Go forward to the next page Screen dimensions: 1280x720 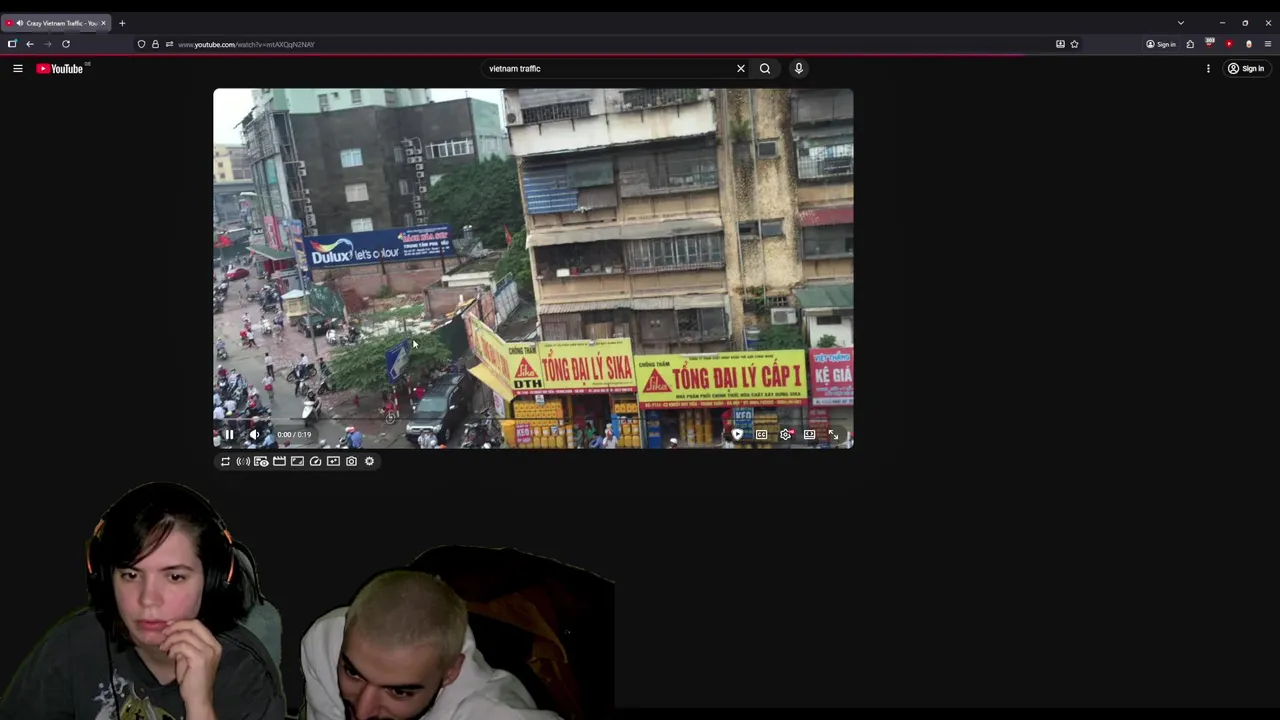tap(47, 44)
